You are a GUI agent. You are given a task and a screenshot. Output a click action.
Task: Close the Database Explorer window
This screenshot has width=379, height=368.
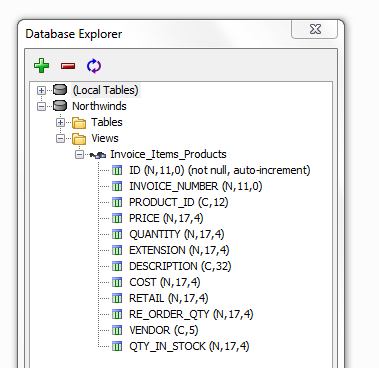(x=315, y=29)
